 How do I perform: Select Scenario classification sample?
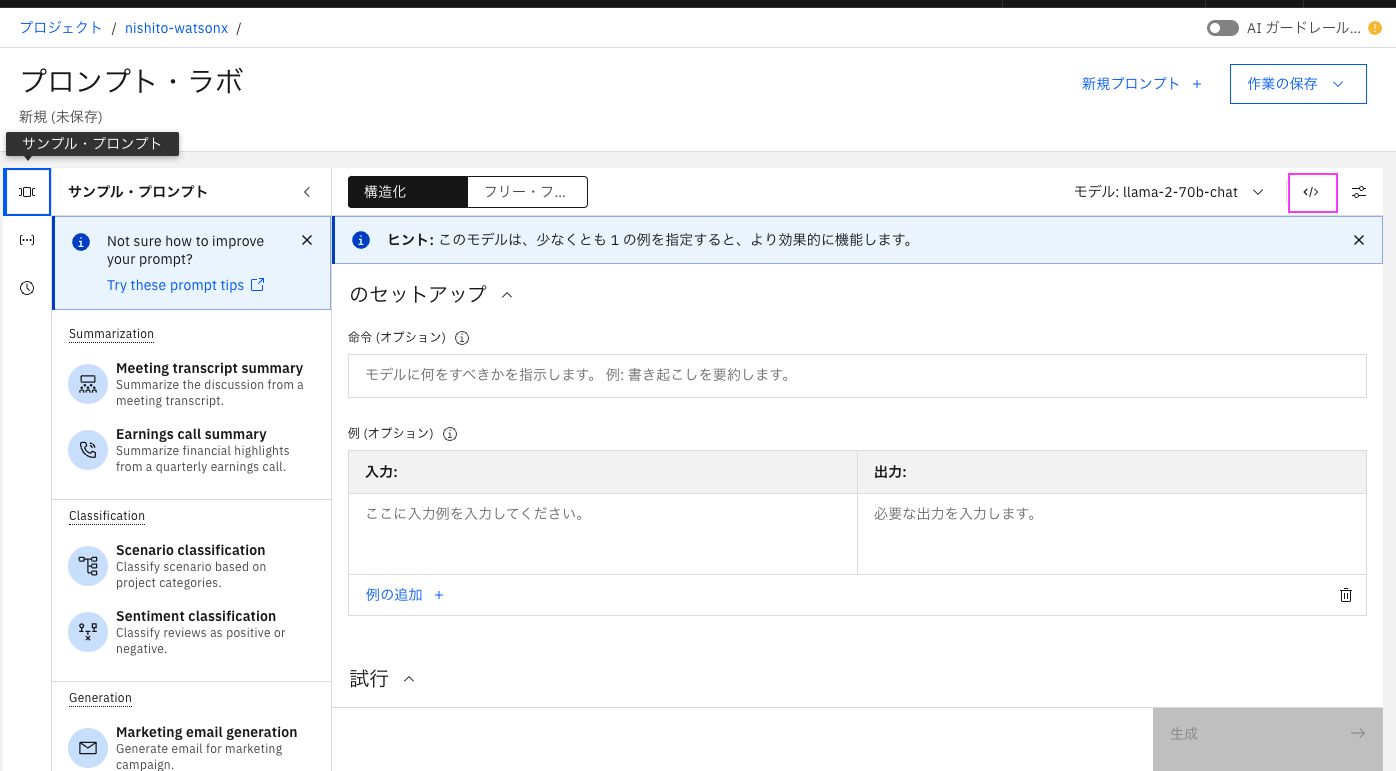(191, 566)
